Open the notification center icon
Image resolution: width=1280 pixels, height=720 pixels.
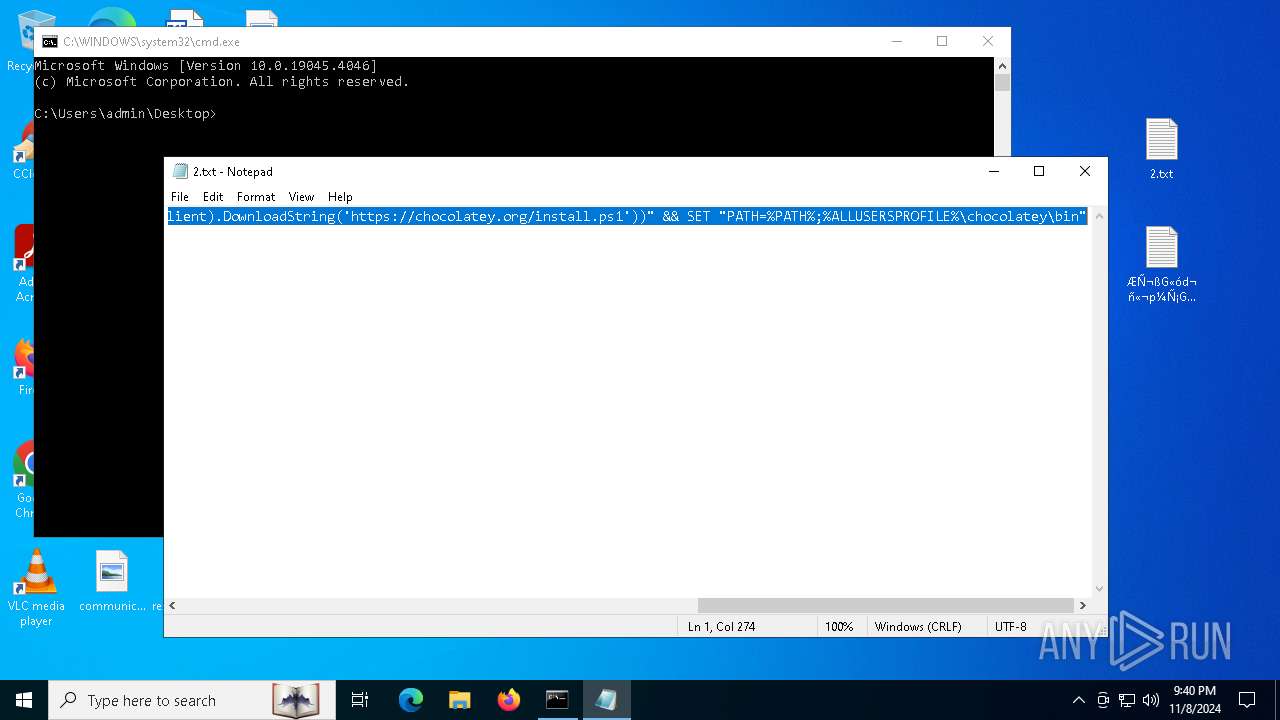(1247, 700)
